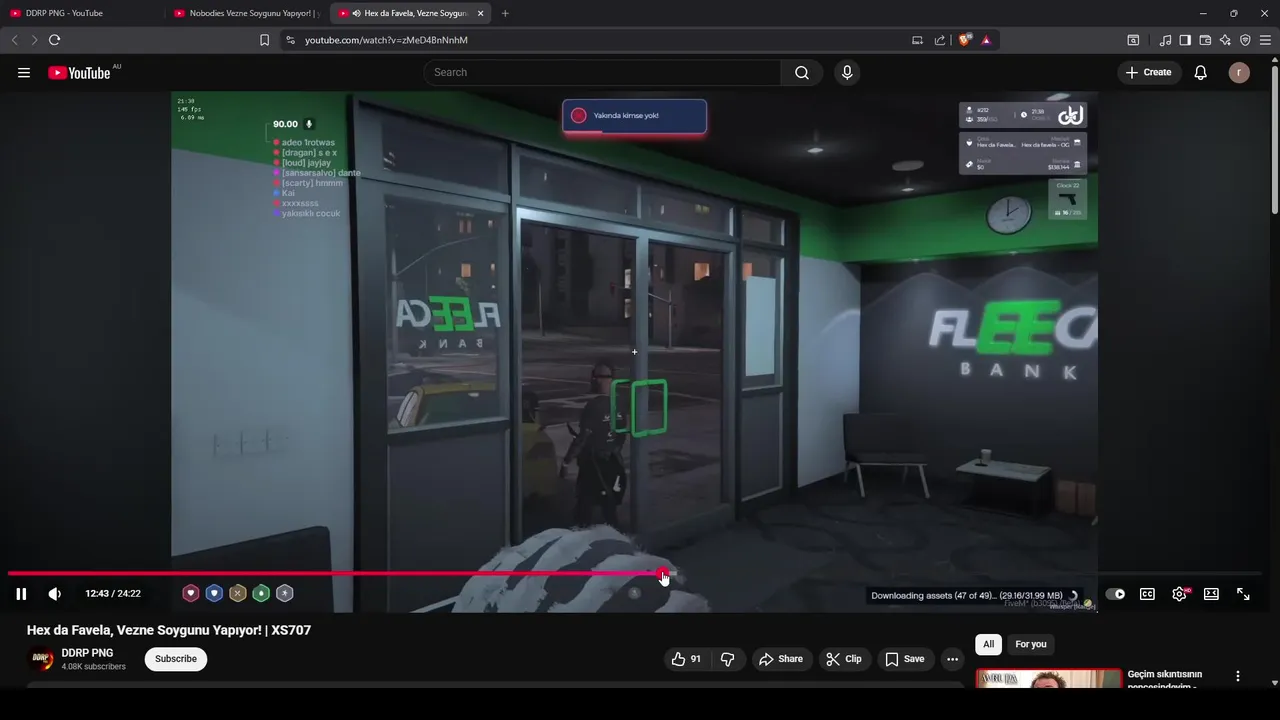The image size is (1280, 720).
Task: Open the video settings gear
Action: 1179,594
